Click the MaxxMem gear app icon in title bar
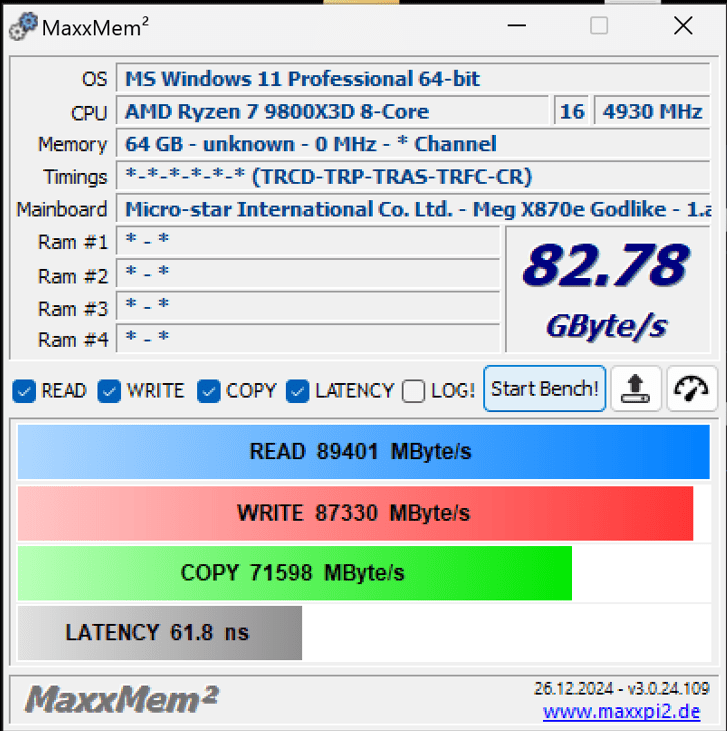 click(23, 27)
